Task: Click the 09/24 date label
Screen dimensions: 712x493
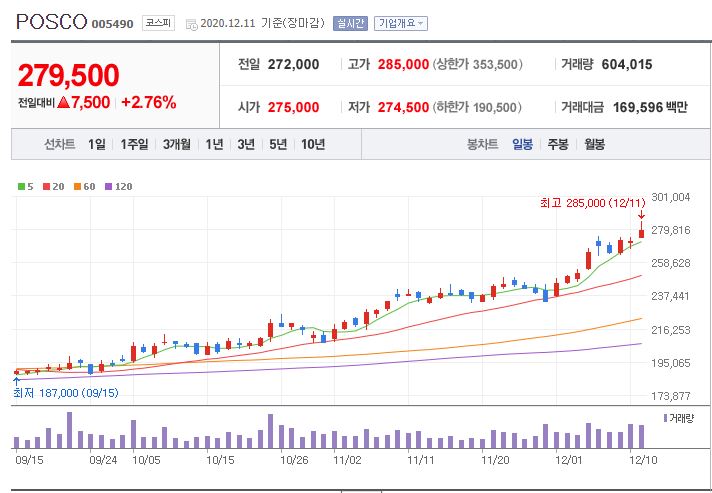Action: 103,460
